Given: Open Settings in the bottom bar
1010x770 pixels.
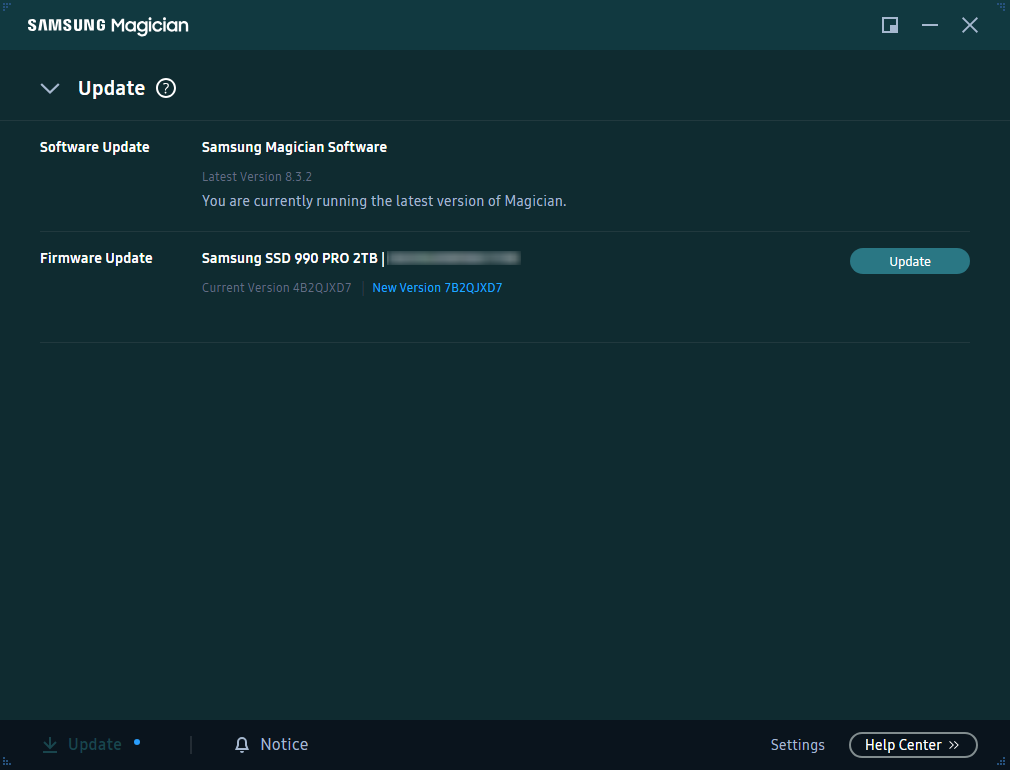Looking at the screenshot, I should click(797, 745).
